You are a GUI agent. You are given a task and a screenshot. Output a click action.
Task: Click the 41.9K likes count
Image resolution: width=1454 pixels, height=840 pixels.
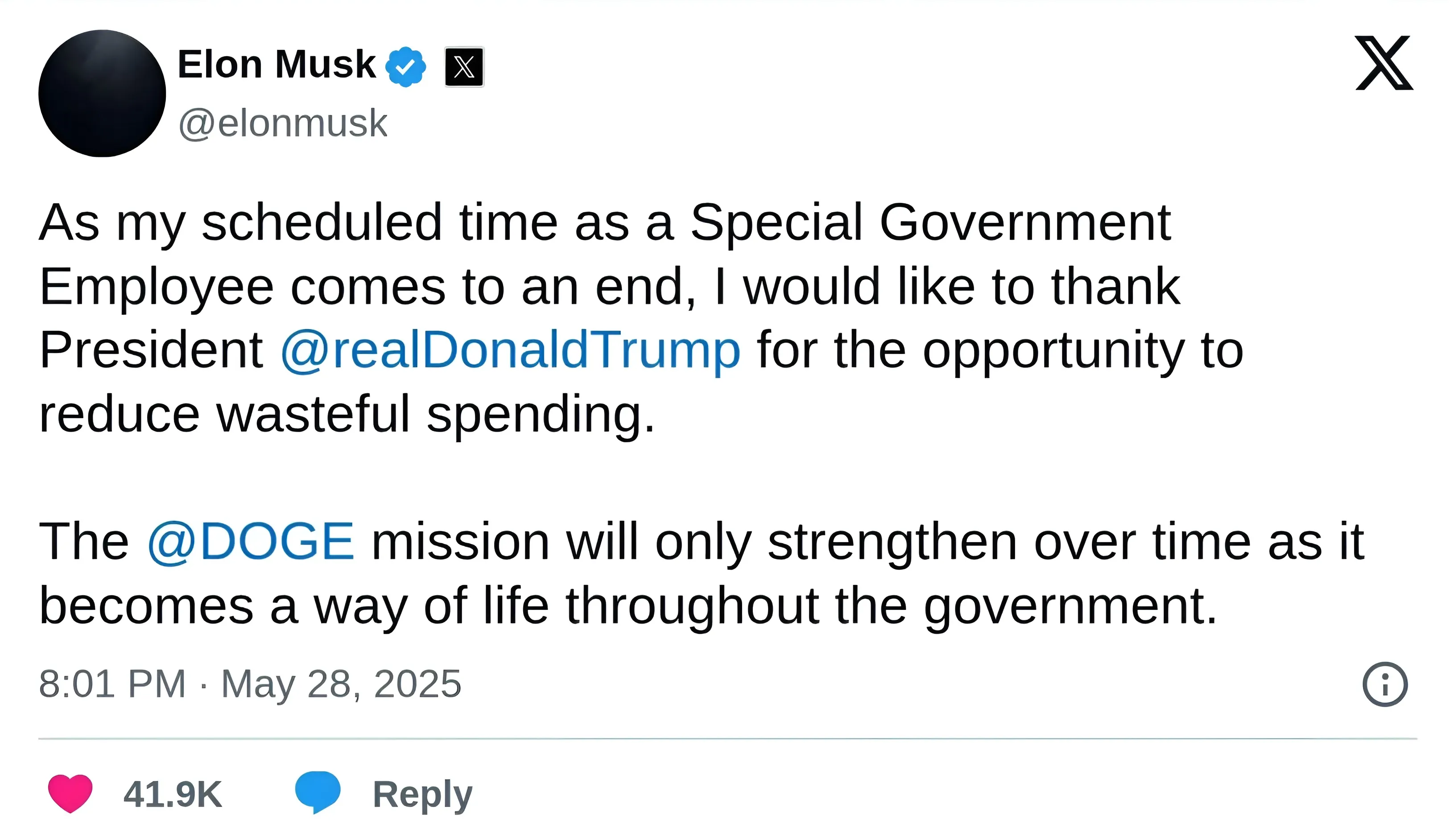coord(173,795)
